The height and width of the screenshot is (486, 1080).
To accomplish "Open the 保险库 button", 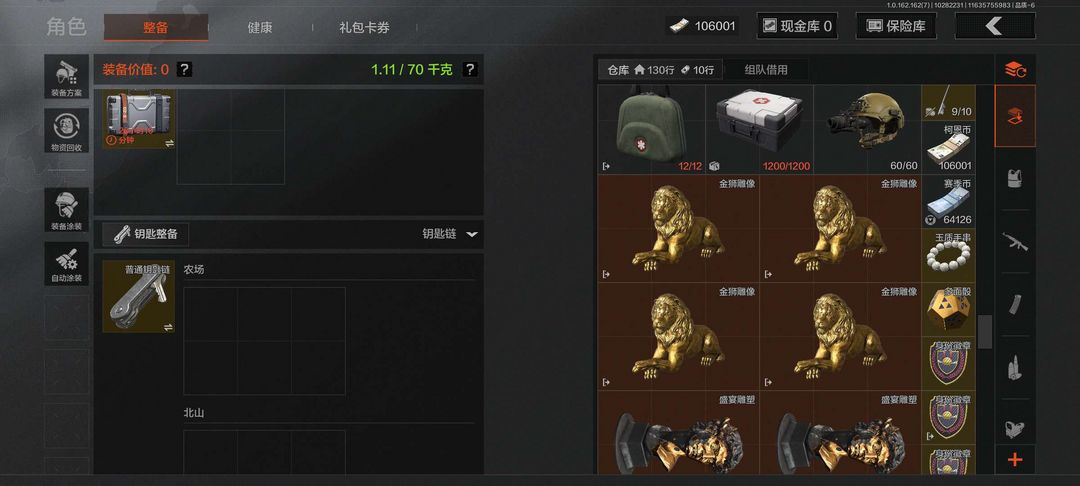I will [896, 26].
